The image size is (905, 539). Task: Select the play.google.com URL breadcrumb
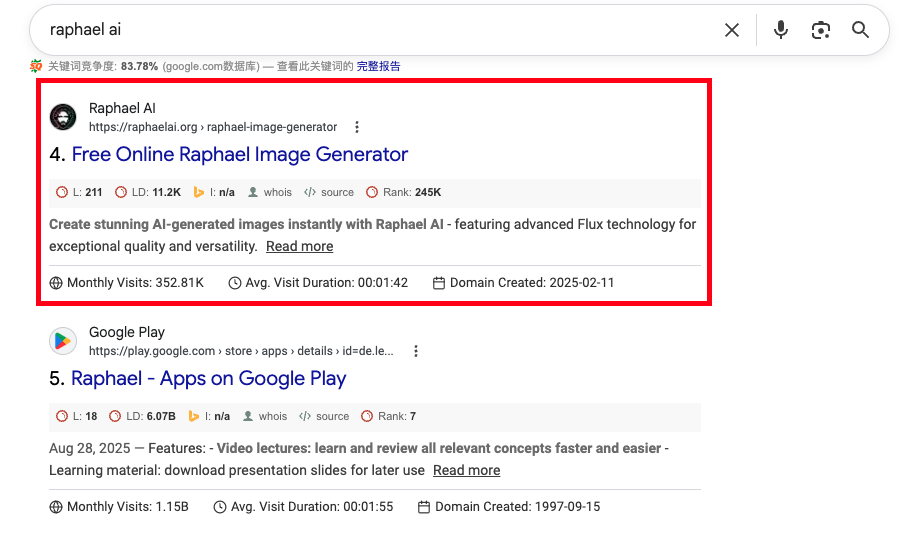241,351
